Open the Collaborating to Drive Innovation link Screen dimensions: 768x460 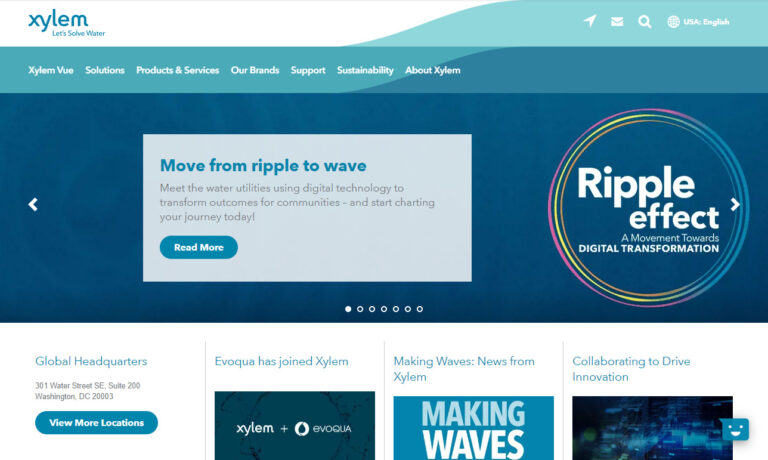click(631, 369)
